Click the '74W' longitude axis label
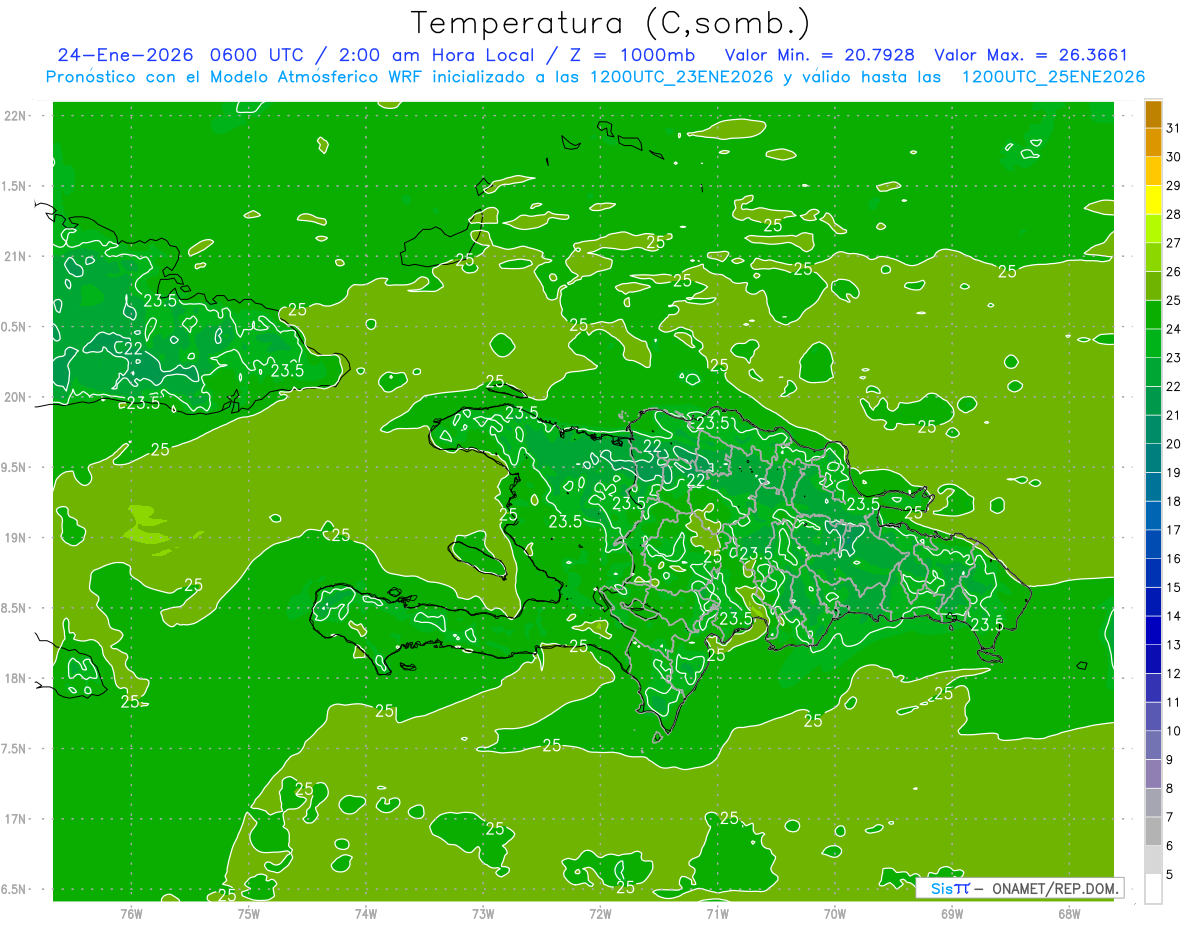1200x927 pixels. (365, 914)
